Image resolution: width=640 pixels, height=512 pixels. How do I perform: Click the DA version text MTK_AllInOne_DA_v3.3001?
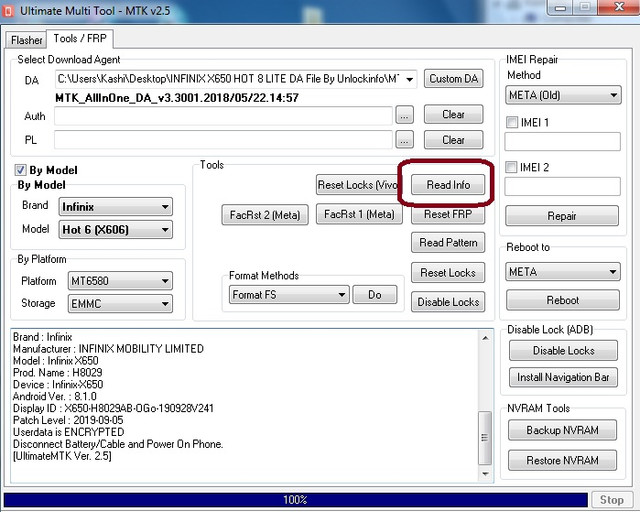[177, 98]
